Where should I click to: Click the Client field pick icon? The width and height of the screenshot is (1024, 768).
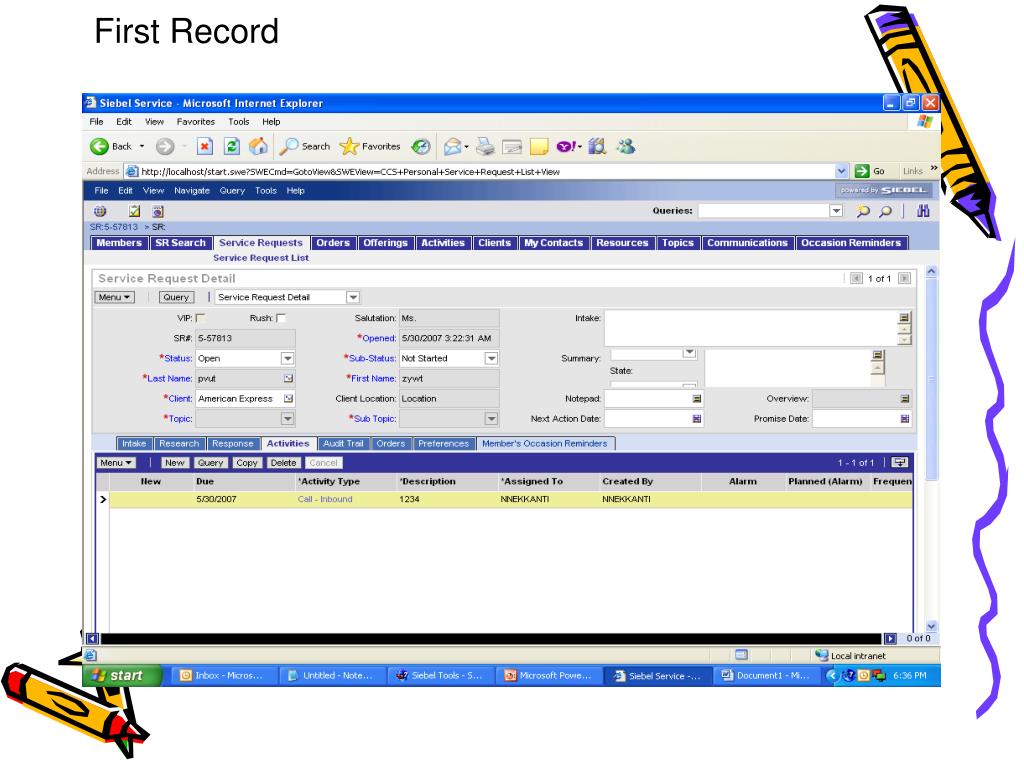(288, 398)
